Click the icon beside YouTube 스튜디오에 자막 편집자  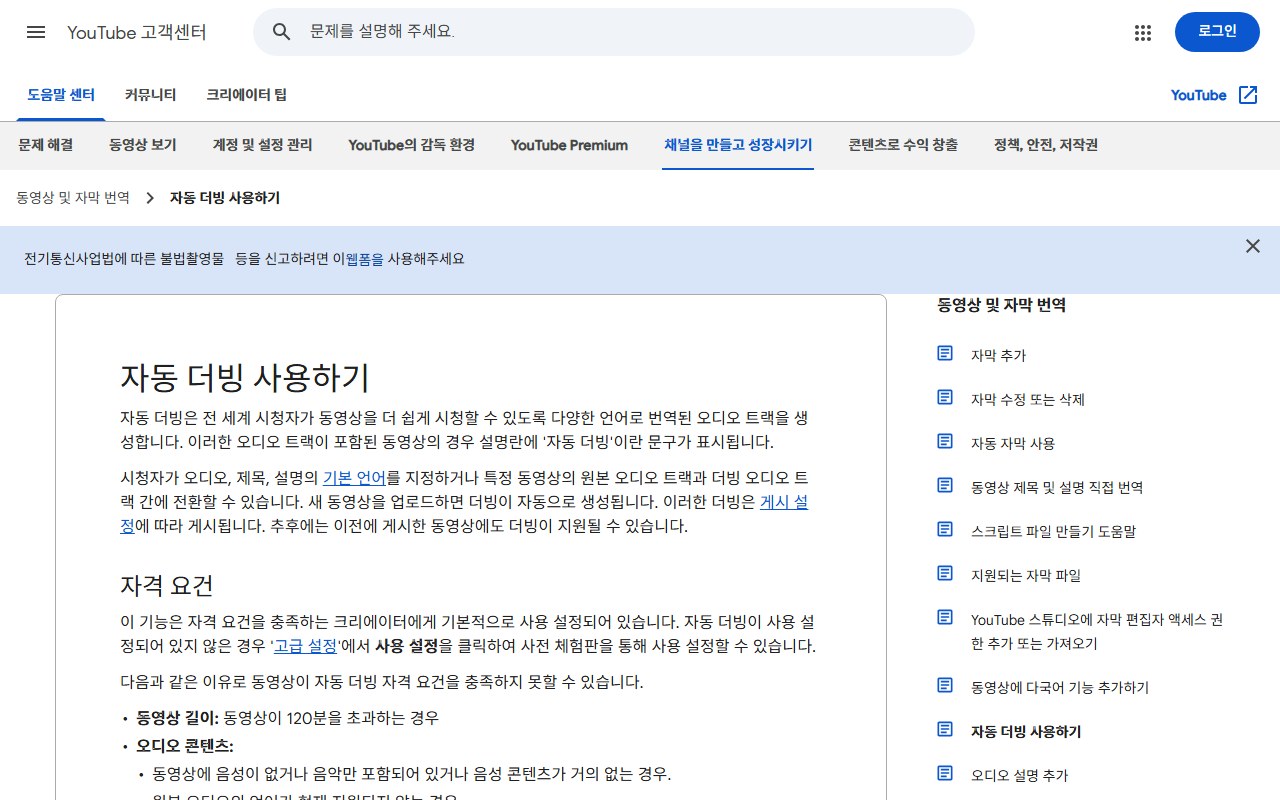click(945, 618)
